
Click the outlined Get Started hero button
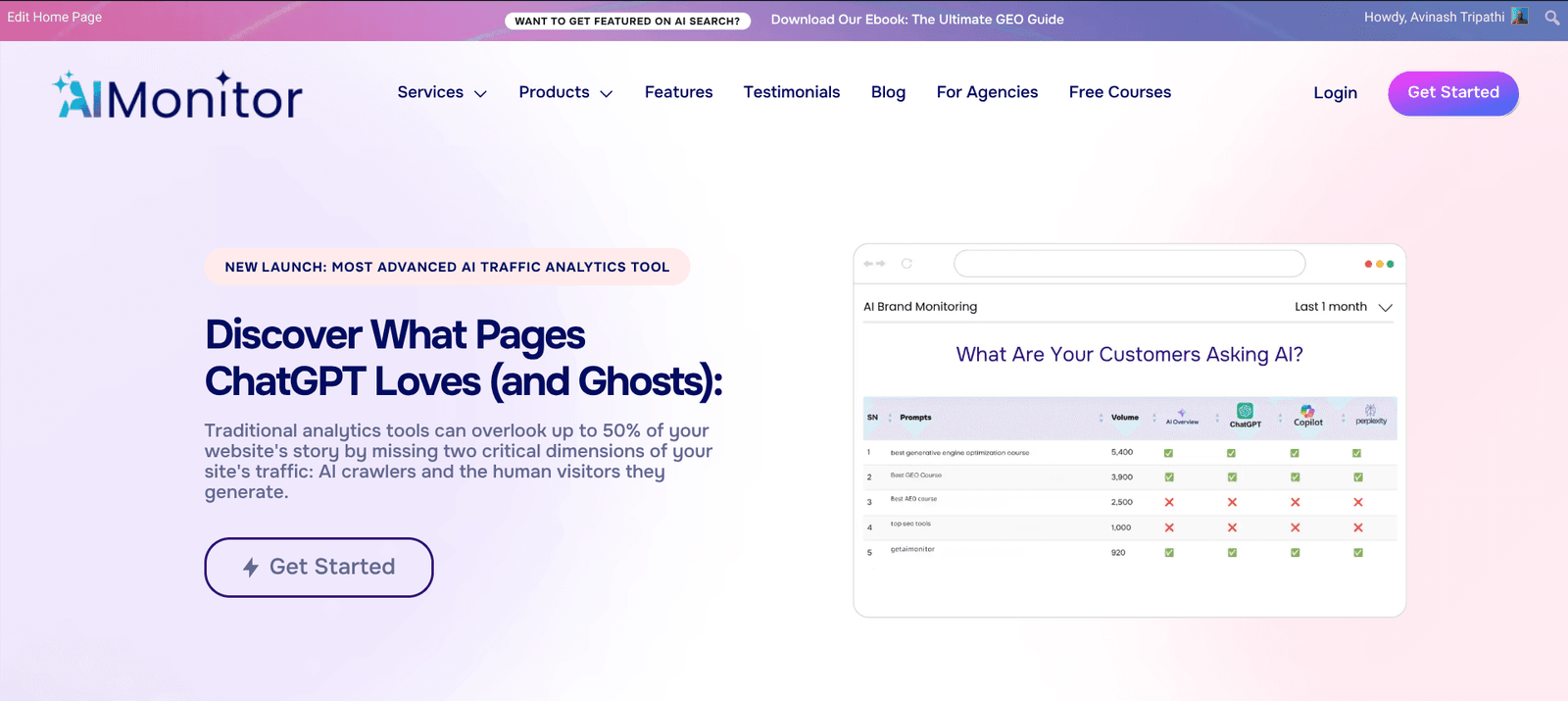click(318, 567)
